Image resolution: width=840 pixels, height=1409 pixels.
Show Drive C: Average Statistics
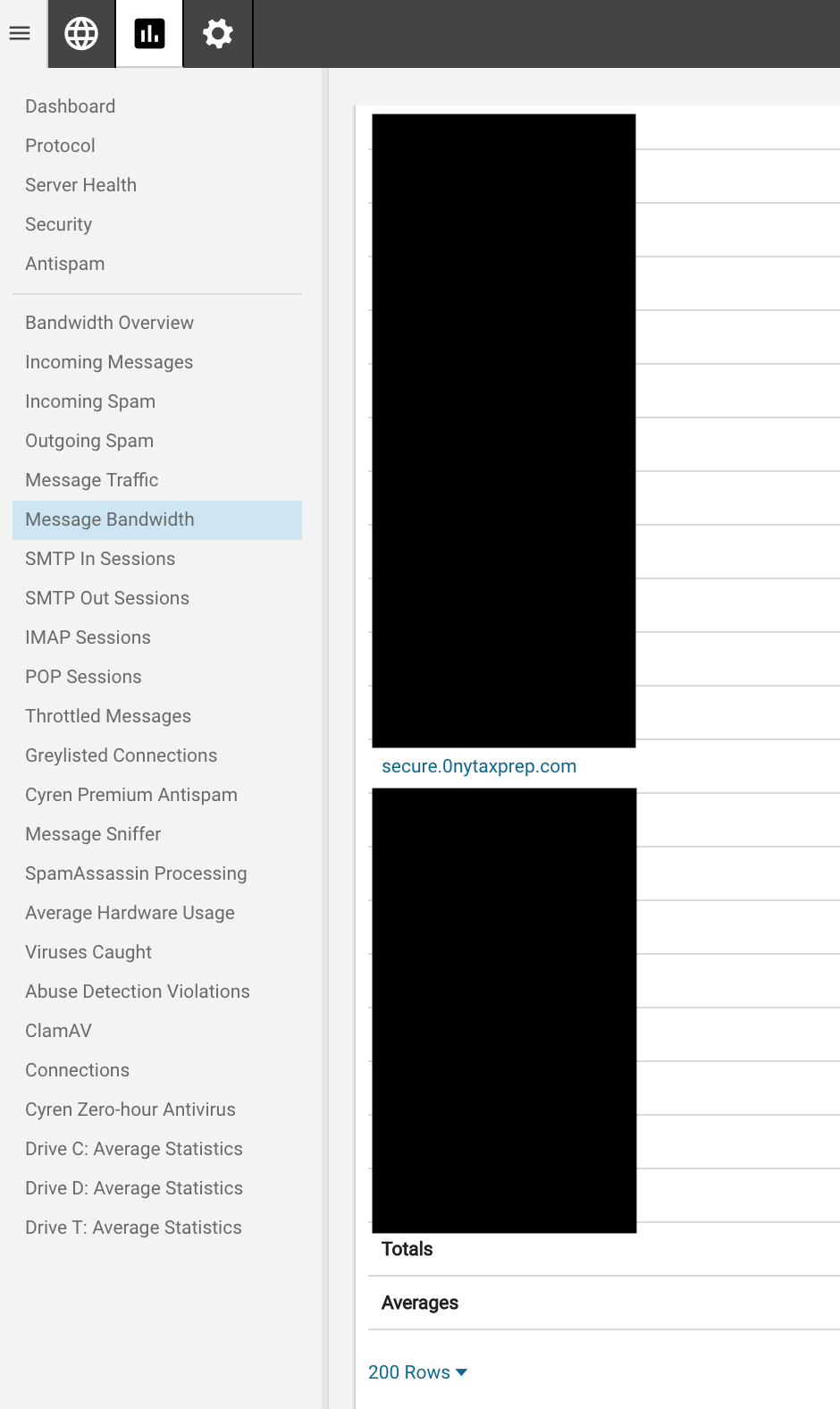[134, 1149]
